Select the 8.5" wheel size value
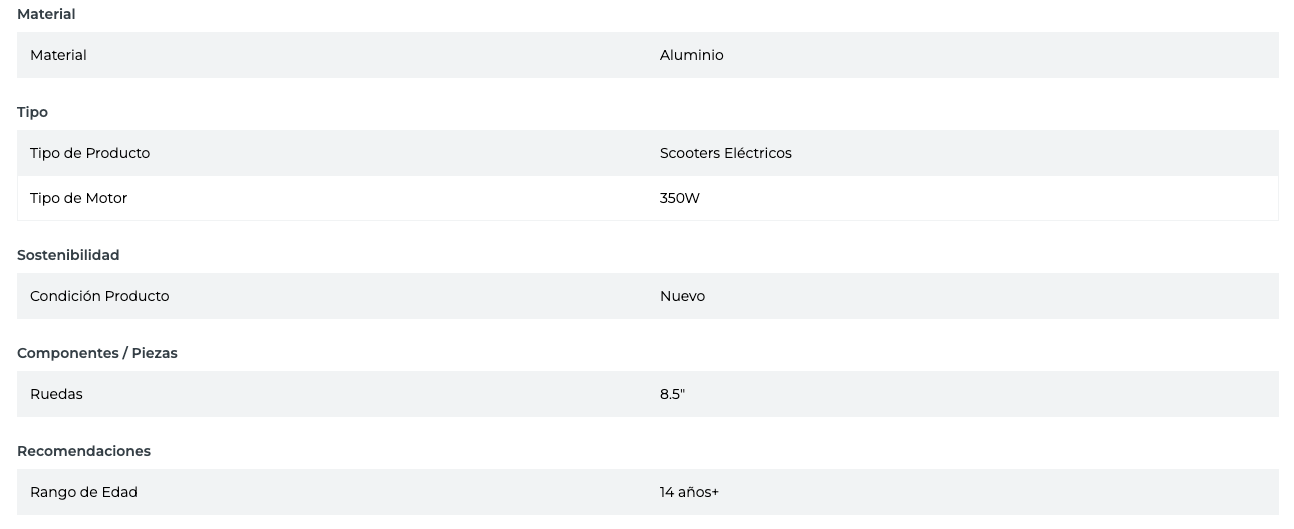Image resolution: width=1294 pixels, height=529 pixels. (672, 394)
